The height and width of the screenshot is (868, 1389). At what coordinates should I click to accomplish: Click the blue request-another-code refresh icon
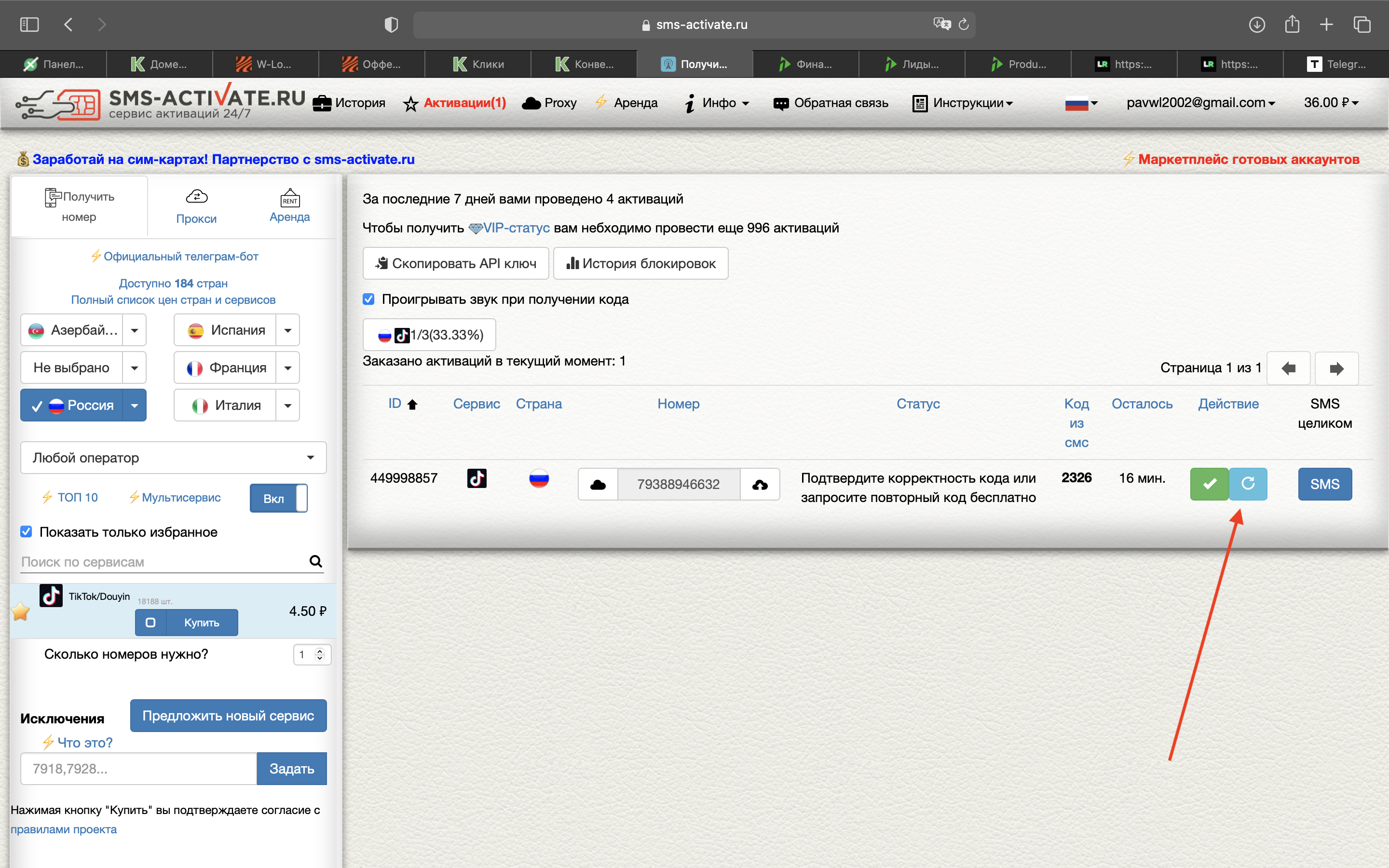(x=1248, y=484)
